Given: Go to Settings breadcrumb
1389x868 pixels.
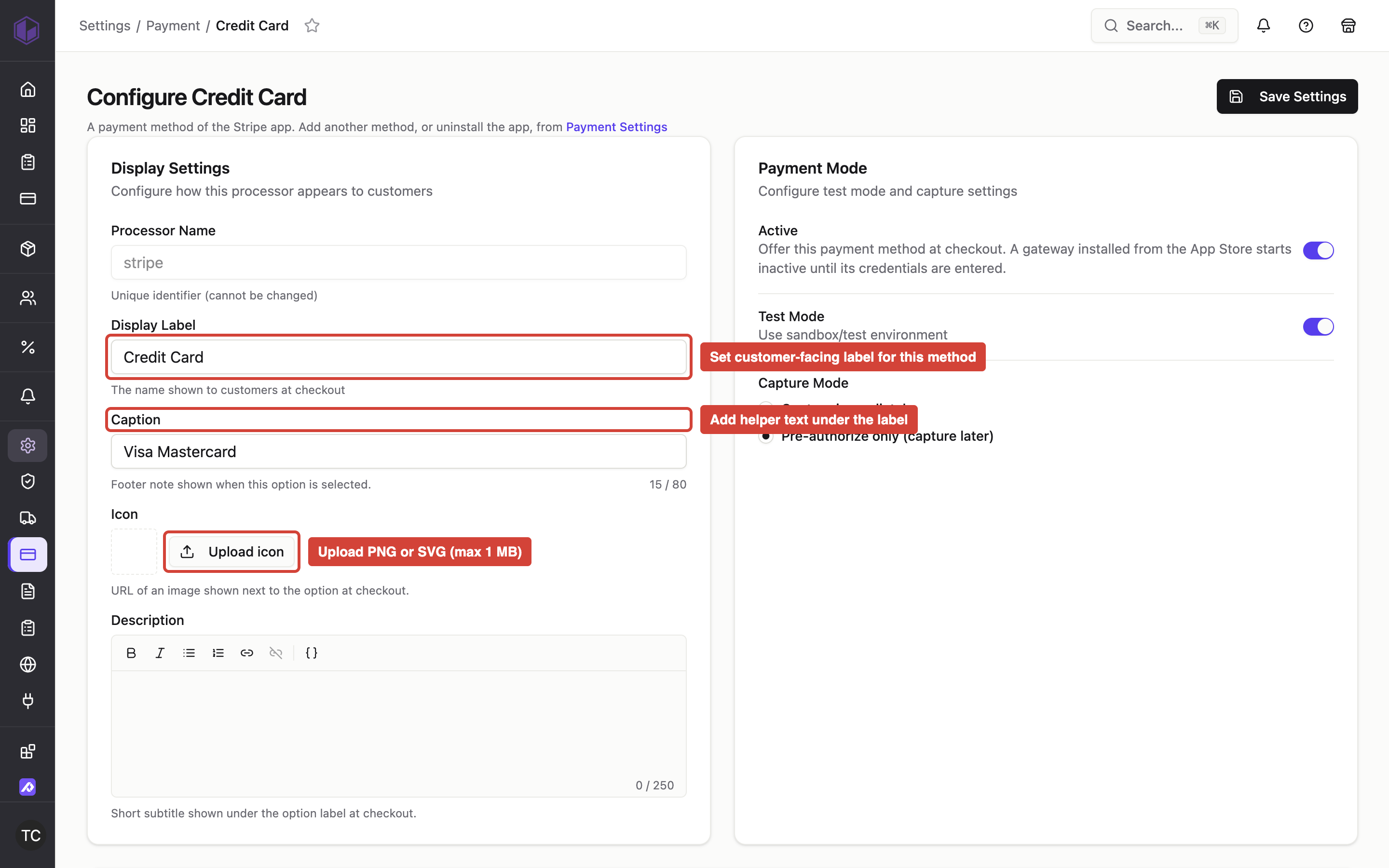Looking at the screenshot, I should [105, 25].
